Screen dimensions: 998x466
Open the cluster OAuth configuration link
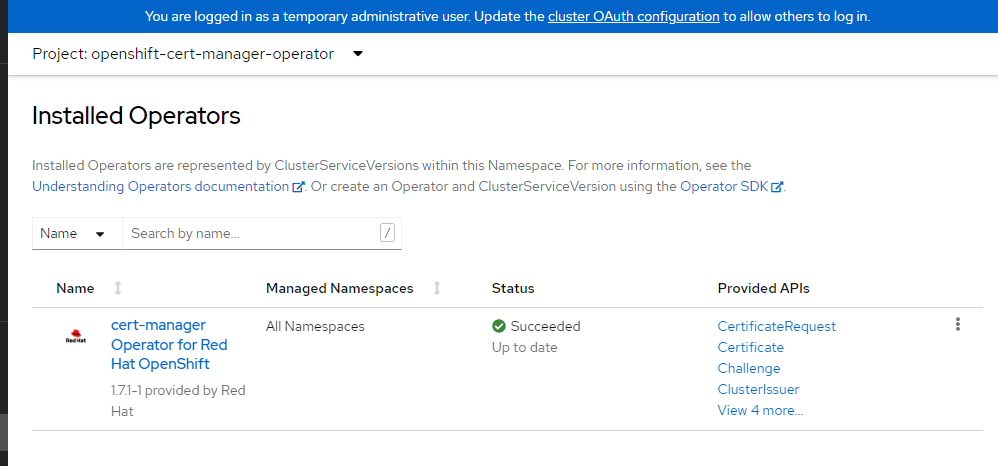pos(633,17)
